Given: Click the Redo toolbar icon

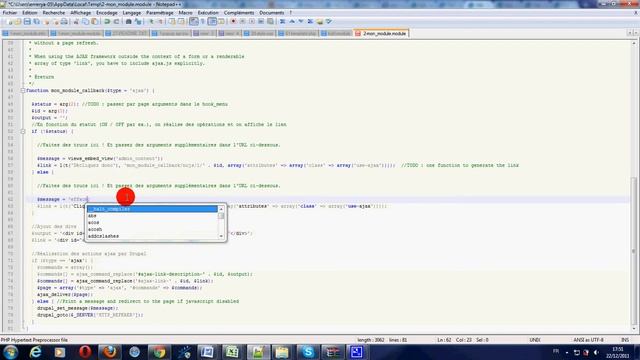Looking at the screenshot, I should pos(116,21).
